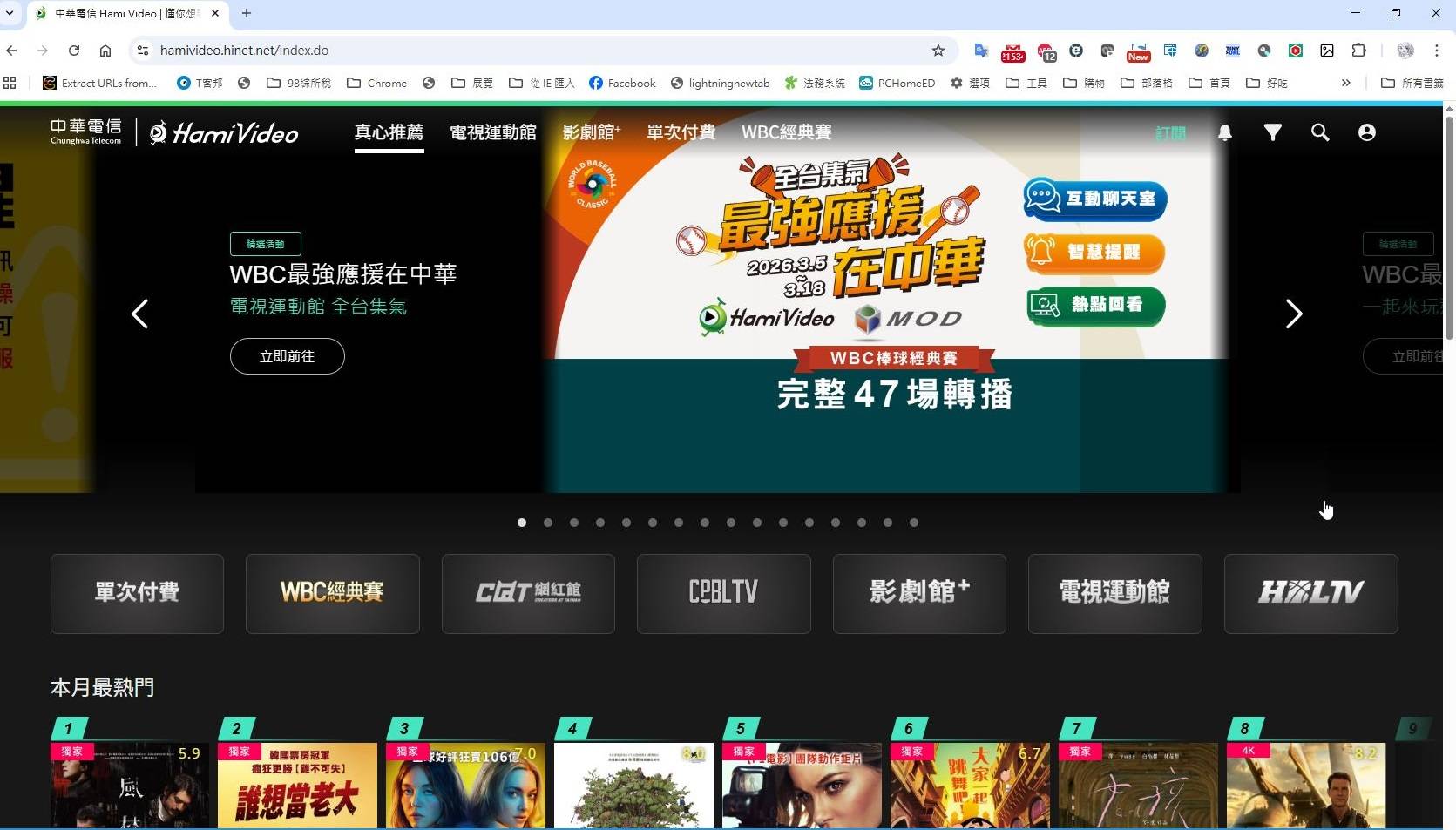Select the fifth carousel indicator dot
1456x830 pixels.
pyautogui.click(x=626, y=523)
